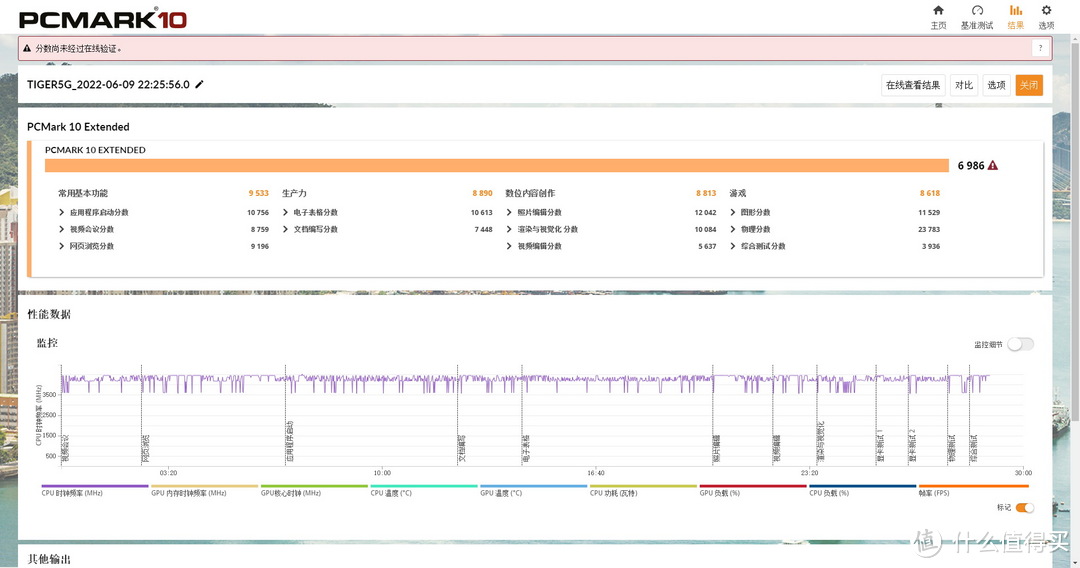Click the 物理测试 marker on the chart
This screenshot has width=1080, height=568.
(952, 448)
